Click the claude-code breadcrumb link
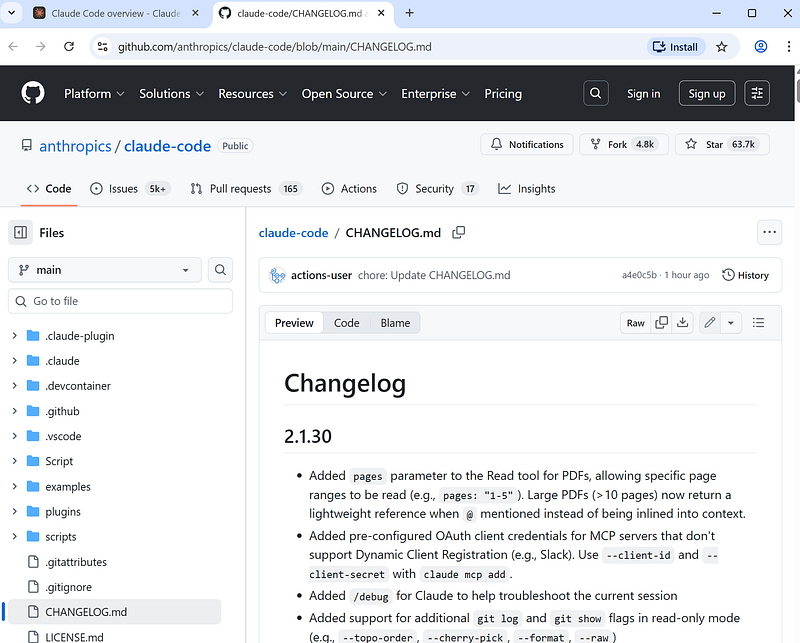The height and width of the screenshot is (643, 800). point(293,233)
